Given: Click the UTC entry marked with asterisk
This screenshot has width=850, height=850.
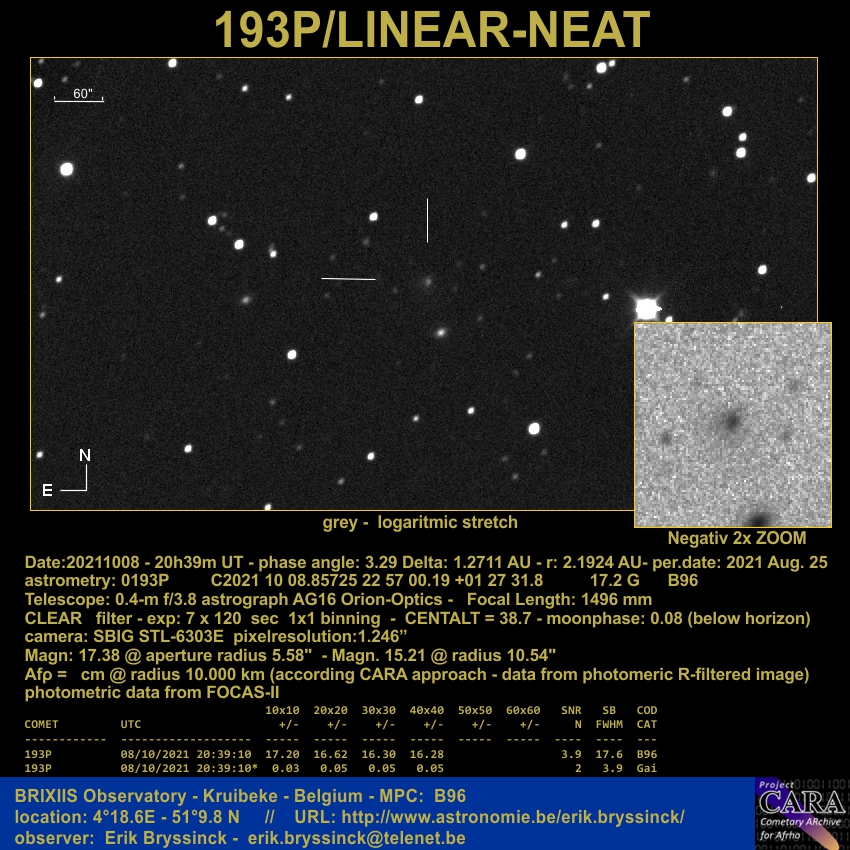Looking at the screenshot, I should (189, 768).
